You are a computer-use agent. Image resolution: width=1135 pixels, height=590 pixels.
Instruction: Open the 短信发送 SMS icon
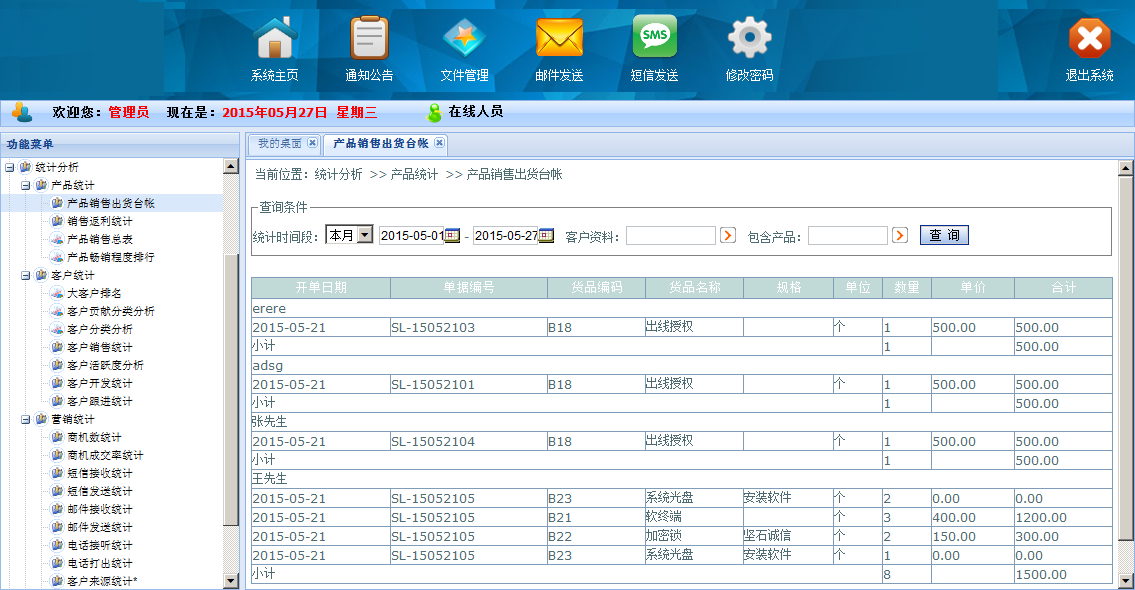pos(654,39)
